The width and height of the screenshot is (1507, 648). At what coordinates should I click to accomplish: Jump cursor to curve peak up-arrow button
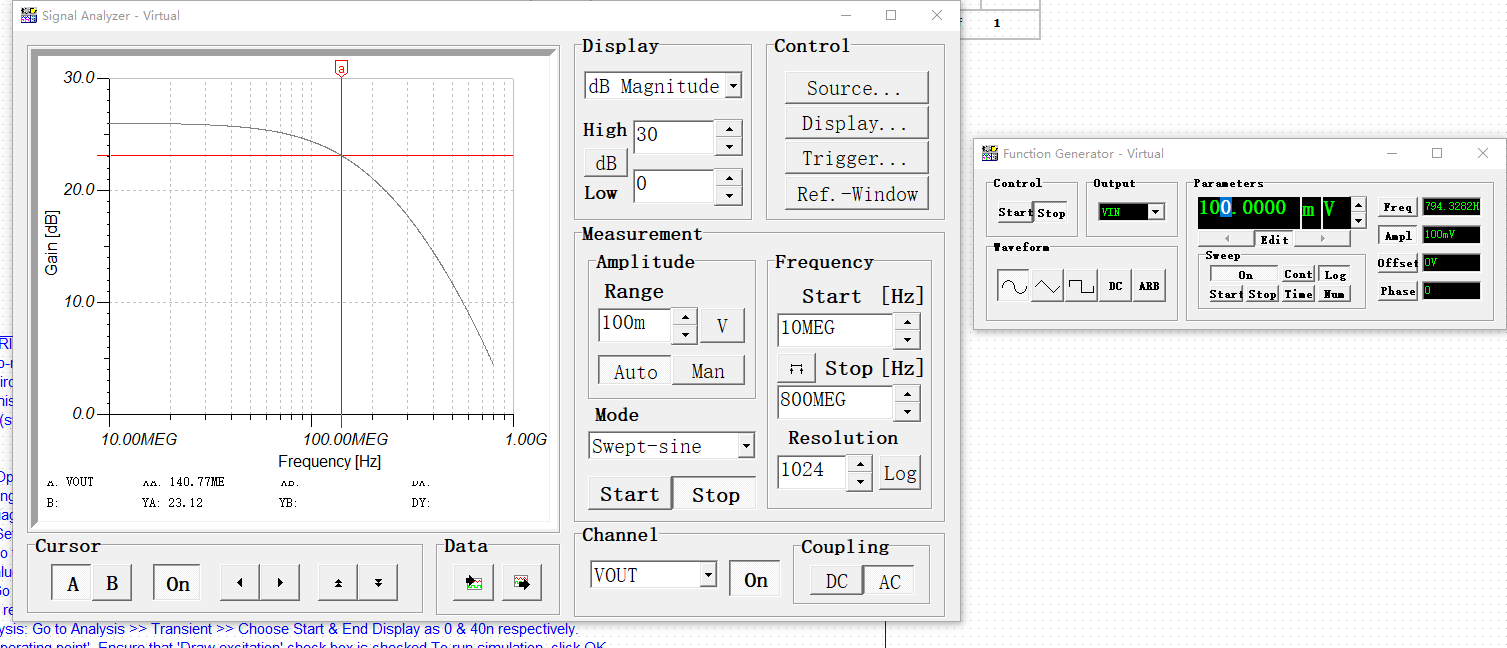coord(338,583)
